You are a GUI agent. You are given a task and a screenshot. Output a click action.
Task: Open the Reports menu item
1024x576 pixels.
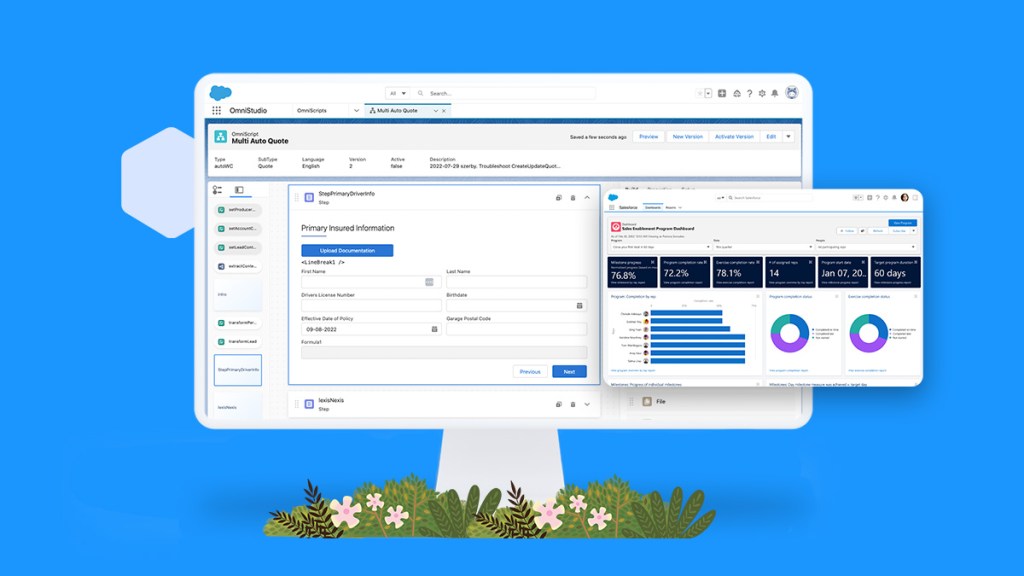[x=671, y=208]
